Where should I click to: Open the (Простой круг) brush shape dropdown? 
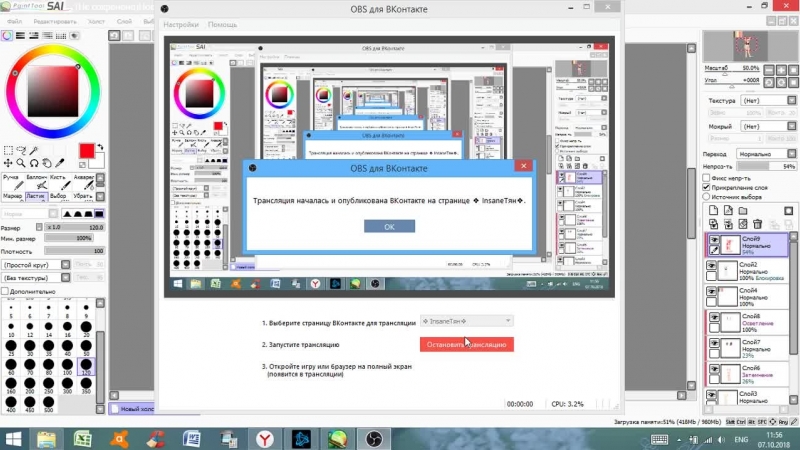click(36, 265)
